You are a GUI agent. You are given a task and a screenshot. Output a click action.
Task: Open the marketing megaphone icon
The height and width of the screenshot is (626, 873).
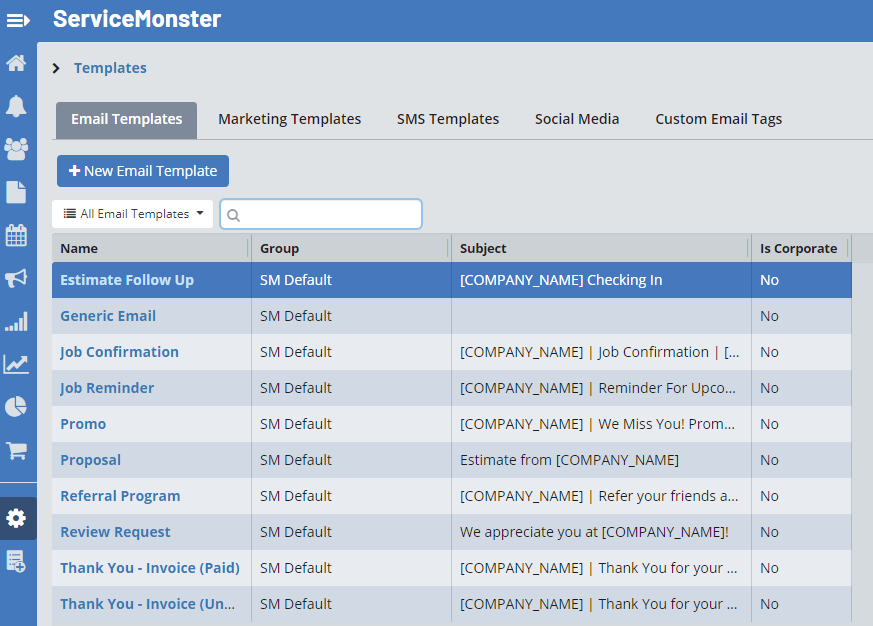click(17, 279)
